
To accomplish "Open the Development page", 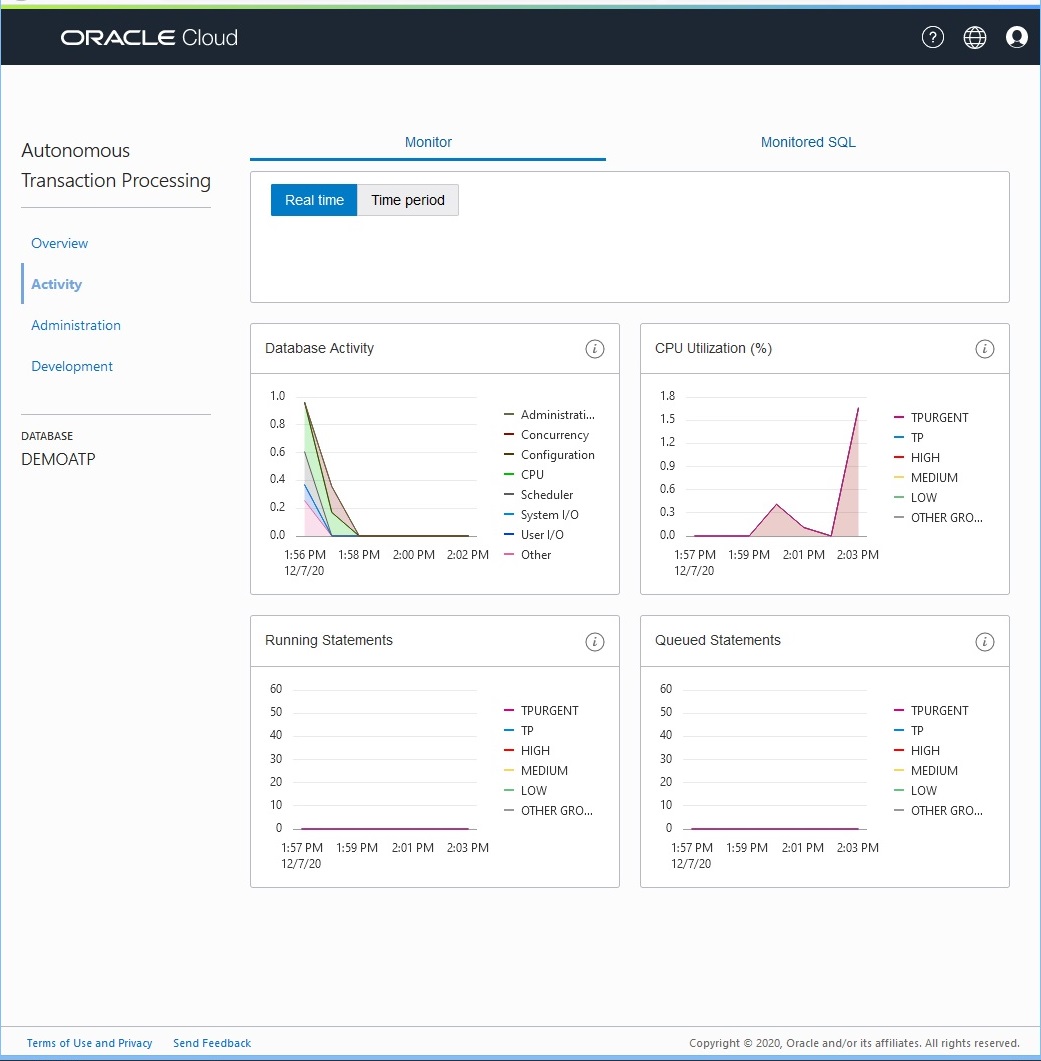I will (72, 366).
